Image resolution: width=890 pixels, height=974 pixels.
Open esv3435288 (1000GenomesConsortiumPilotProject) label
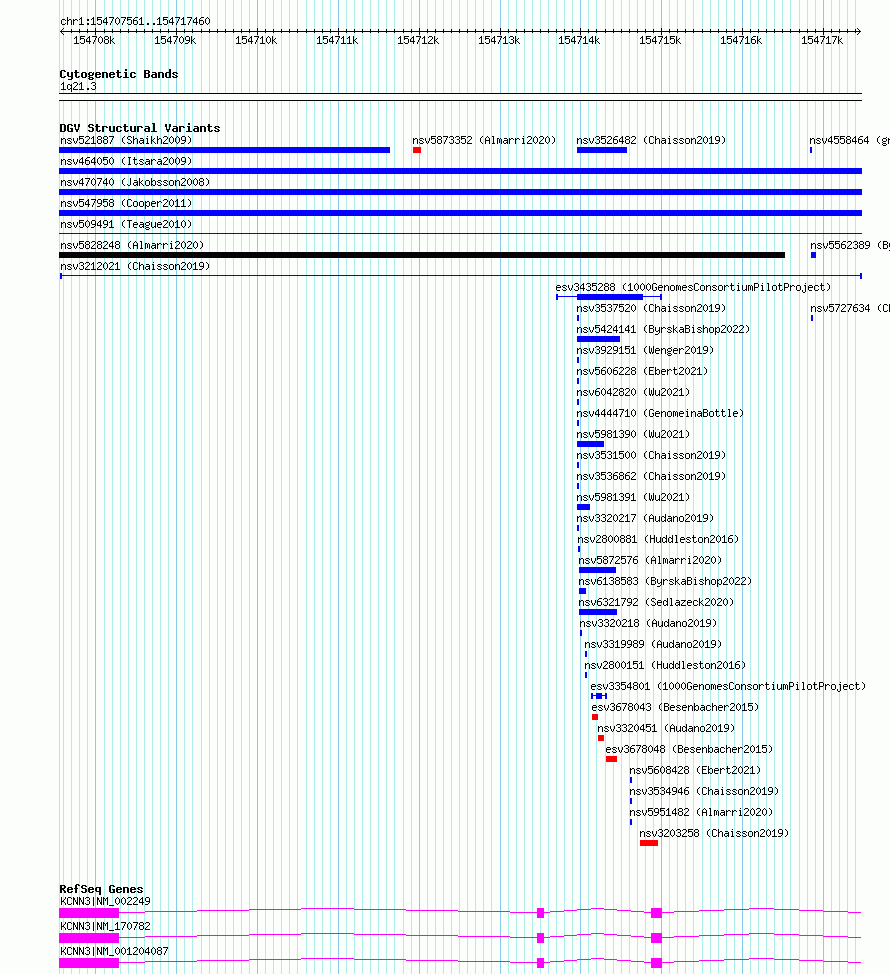pos(693,288)
